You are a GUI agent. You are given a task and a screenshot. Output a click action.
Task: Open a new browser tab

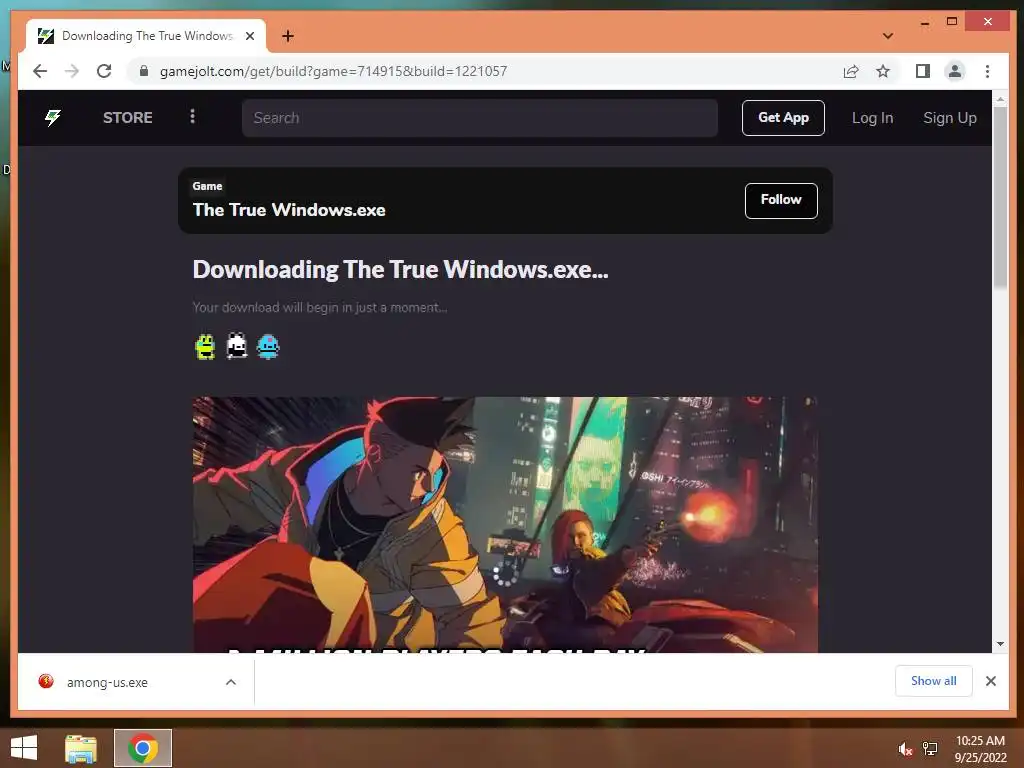click(x=288, y=36)
